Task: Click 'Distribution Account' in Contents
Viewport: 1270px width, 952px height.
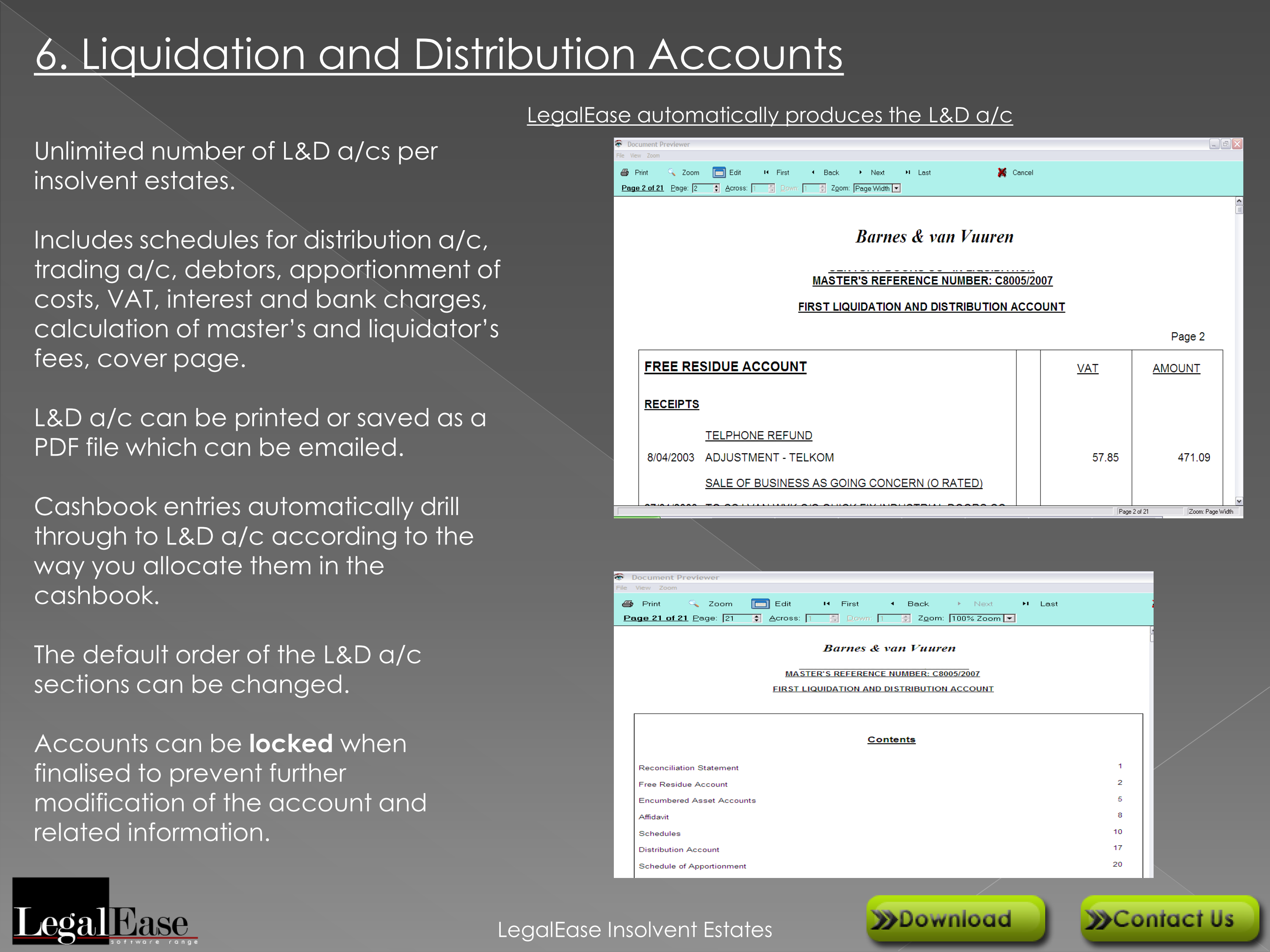Action: [x=679, y=849]
